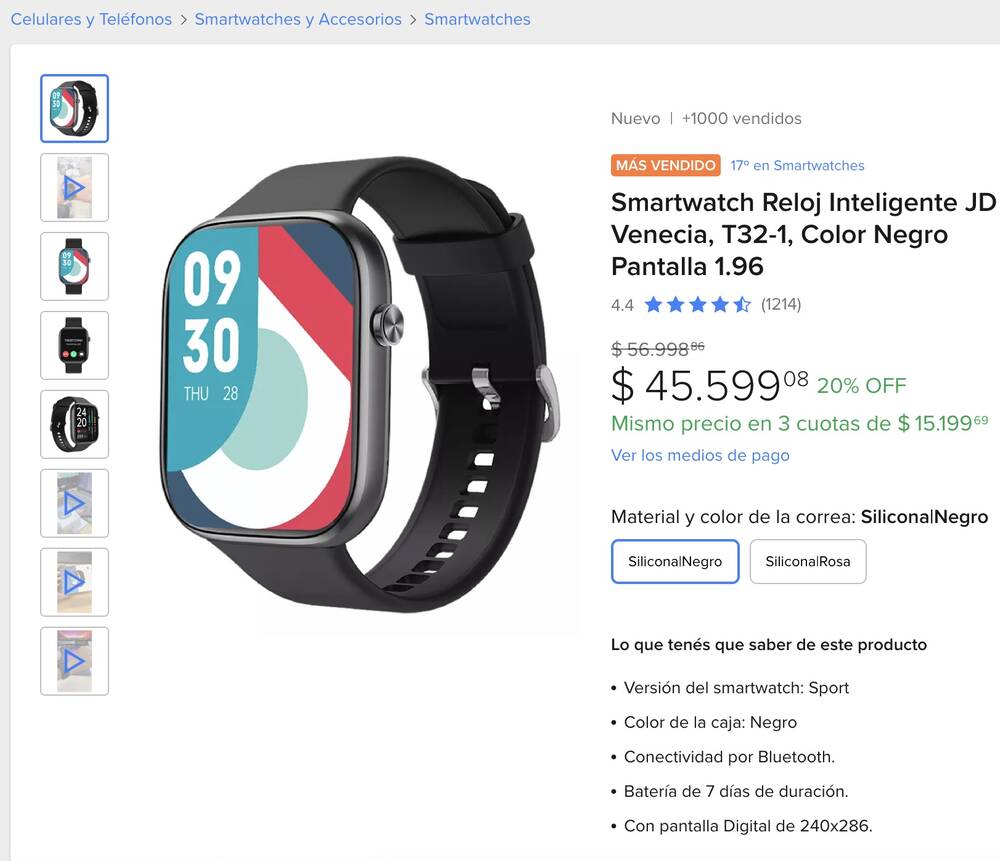
Task: Play the seventh gallery video thumbnail
Action: click(75, 582)
